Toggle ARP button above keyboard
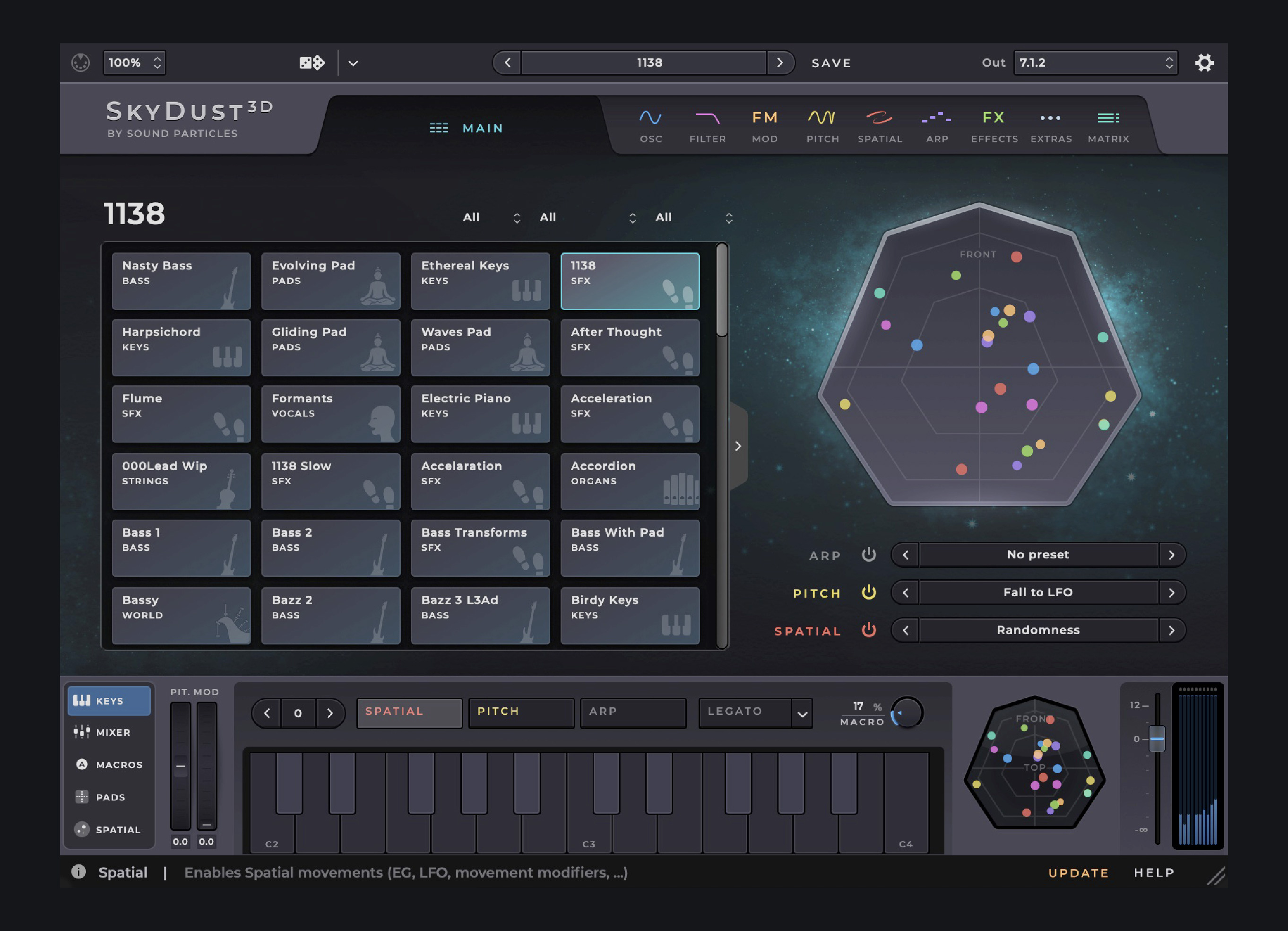The width and height of the screenshot is (1288, 931). coord(632,713)
